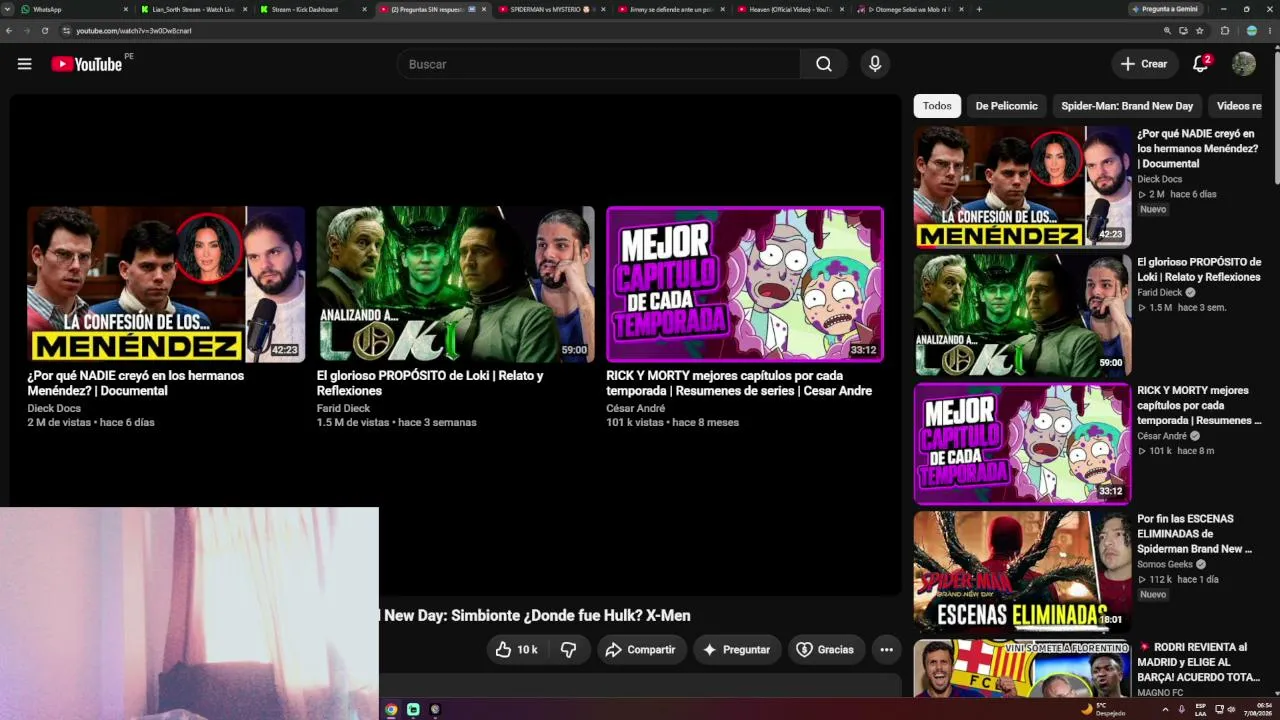Go to the YouTube home logo
The image size is (1280, 720).
pos(87,64)
